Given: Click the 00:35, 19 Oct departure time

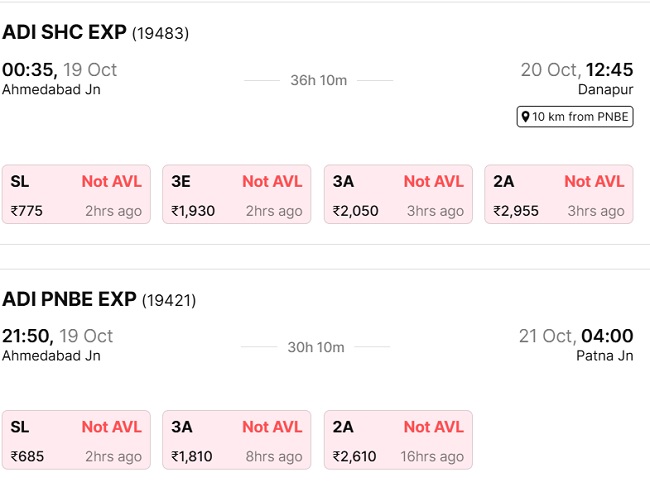Looking at the screenshot, I should 60,70.
